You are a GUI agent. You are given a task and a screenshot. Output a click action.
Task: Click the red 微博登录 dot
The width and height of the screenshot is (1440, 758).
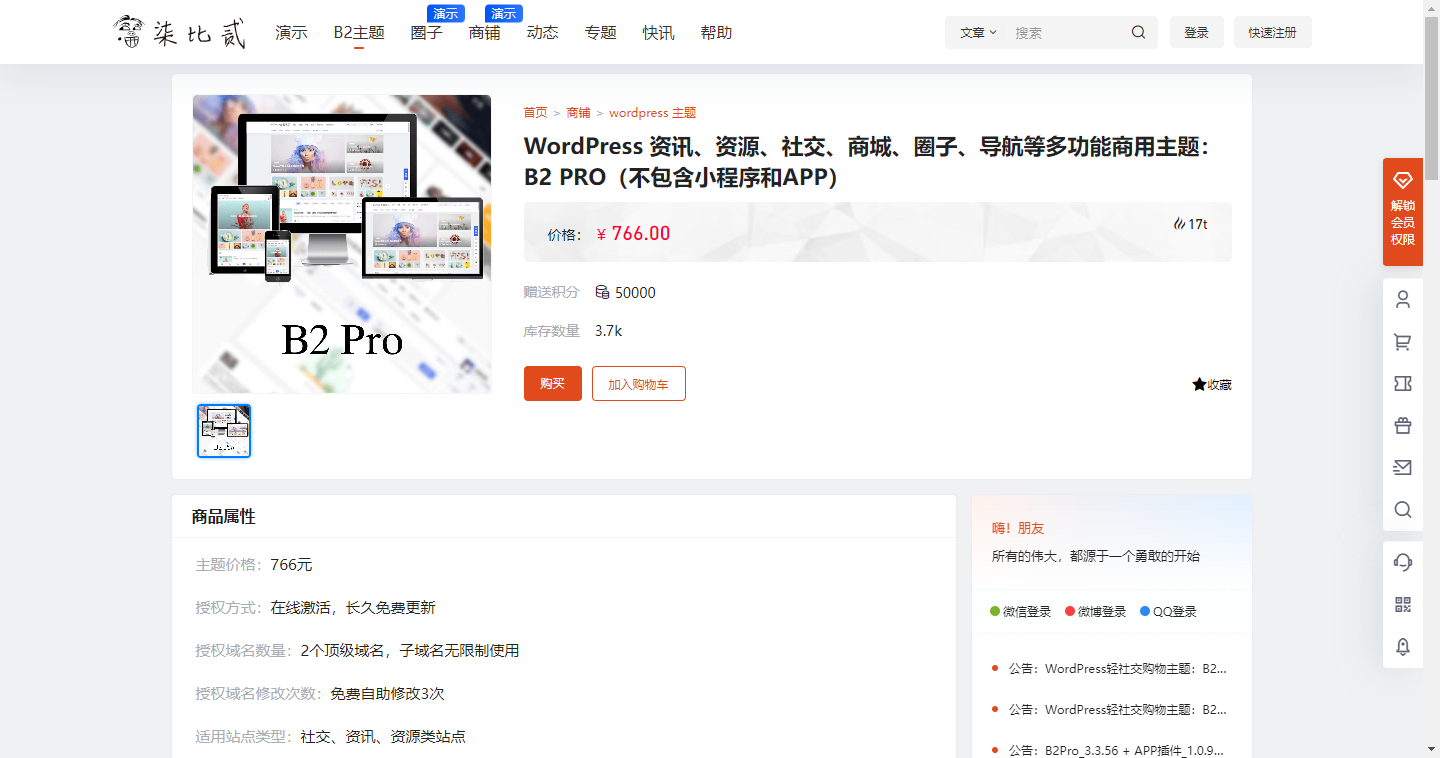point(1070,611)
